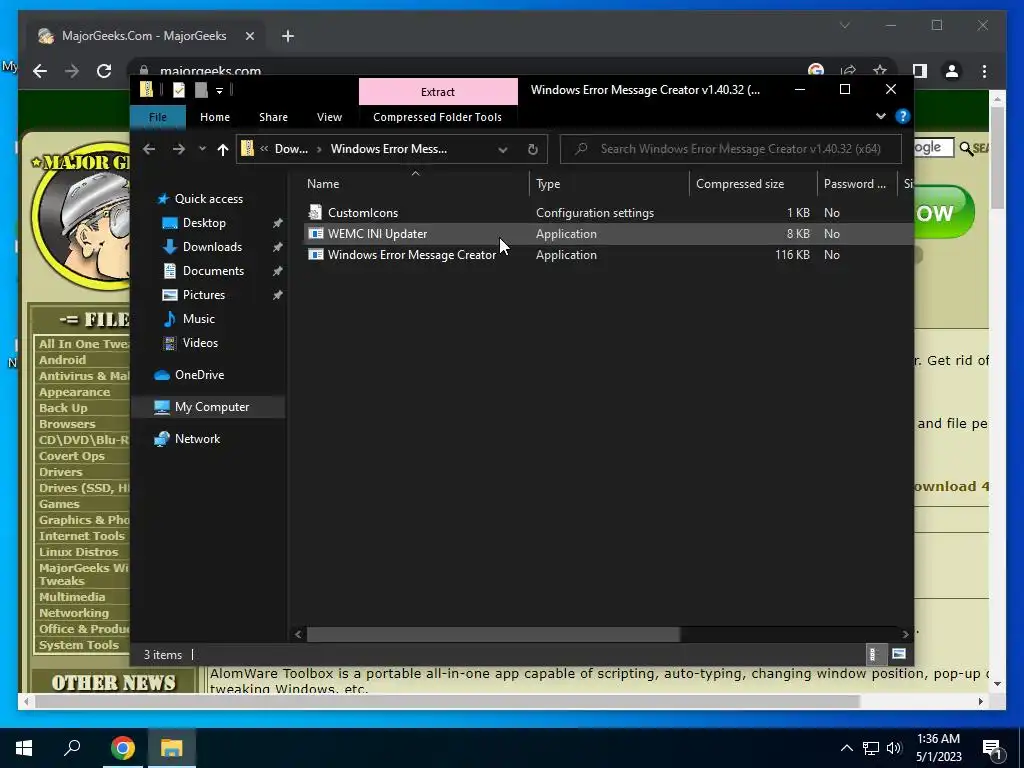This screenshot has height=768, width=1024.
Task: Click Properties icon in quick access toolbar
Action: pyautogui.click(x=179, y=90)
